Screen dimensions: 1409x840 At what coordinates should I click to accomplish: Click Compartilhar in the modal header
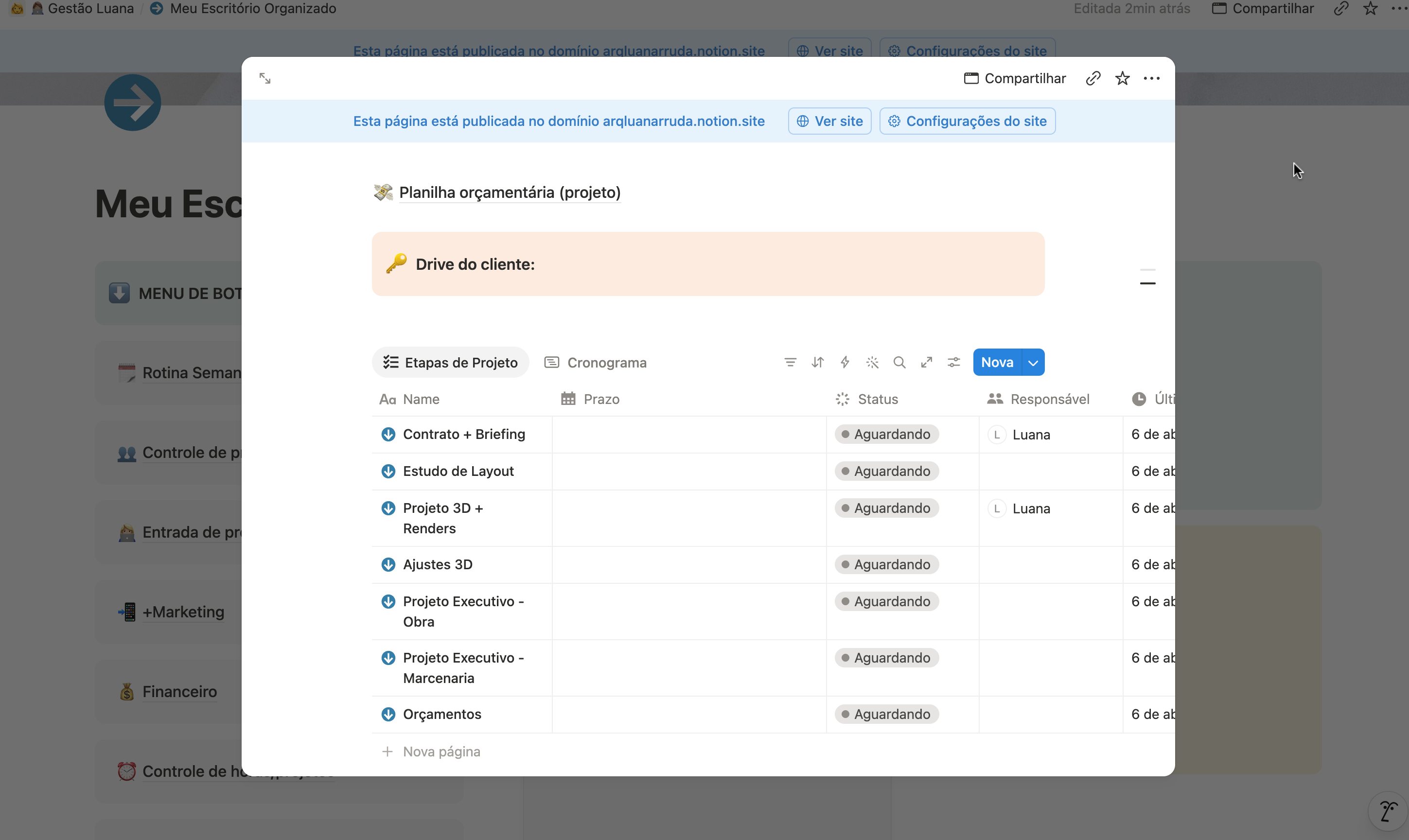pyautogui.click(x=1015, y=78)
